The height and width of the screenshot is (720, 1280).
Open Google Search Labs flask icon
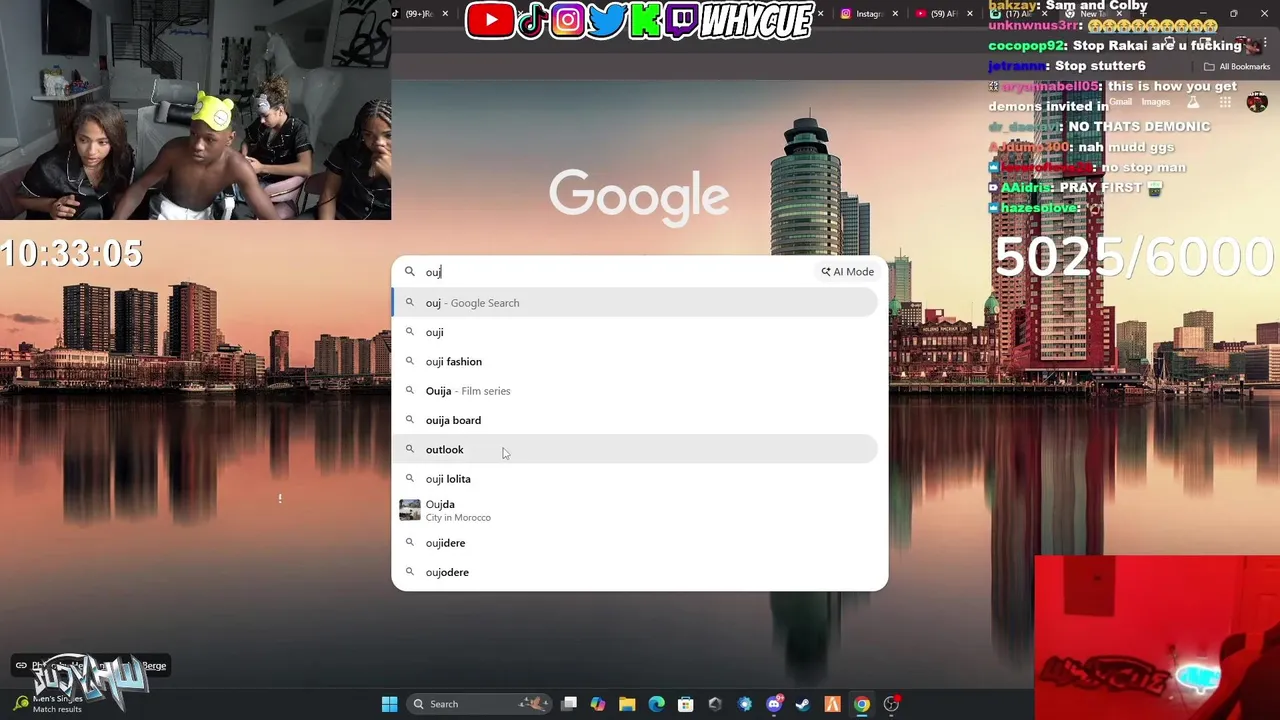1192,102
